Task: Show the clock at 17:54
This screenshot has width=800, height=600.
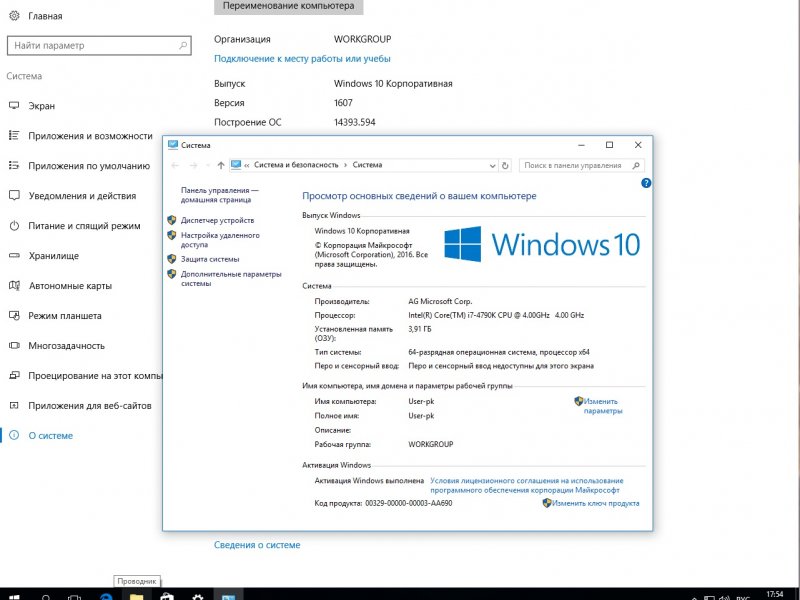Action: pos(774,595)
